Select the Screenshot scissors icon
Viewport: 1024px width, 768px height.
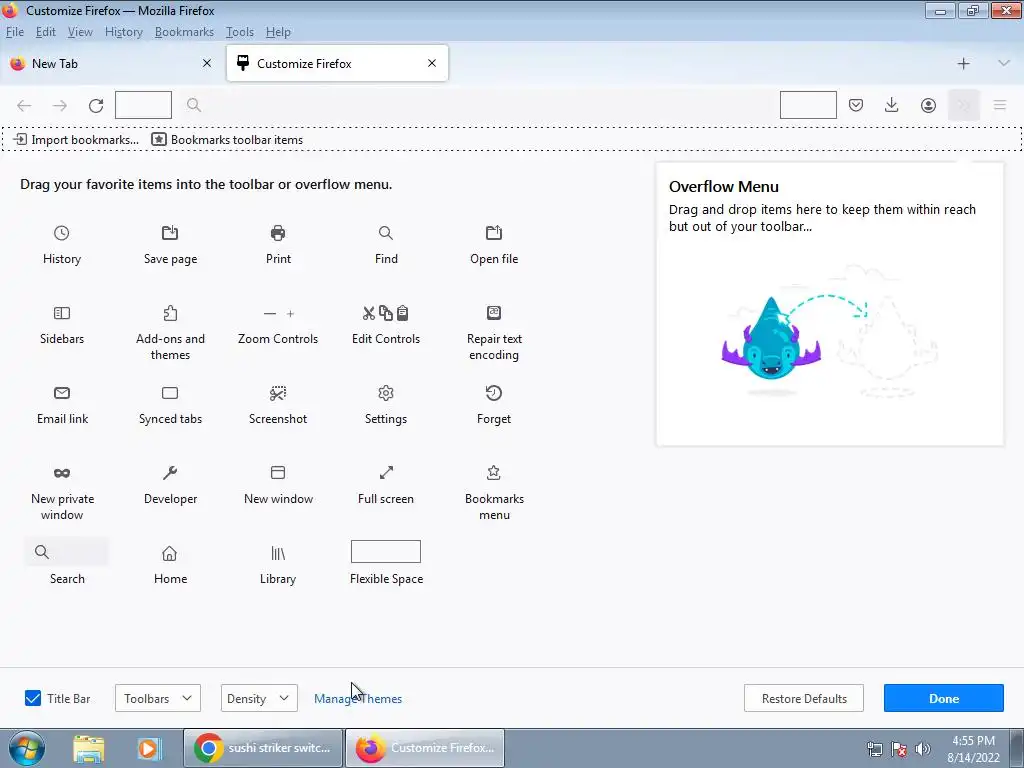pos(278,393)
